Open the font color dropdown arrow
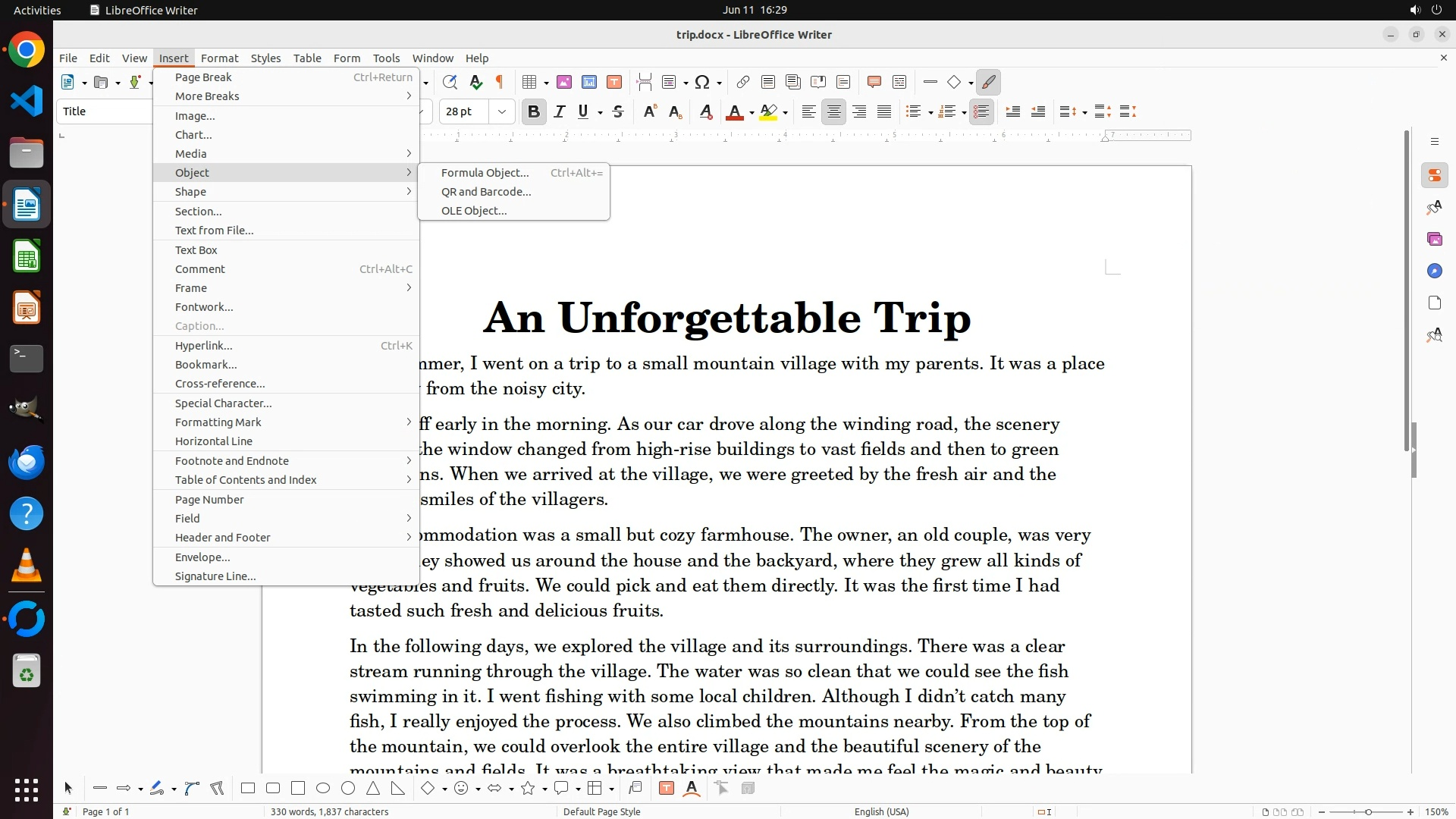1456x819 pixels. point(752,113)
